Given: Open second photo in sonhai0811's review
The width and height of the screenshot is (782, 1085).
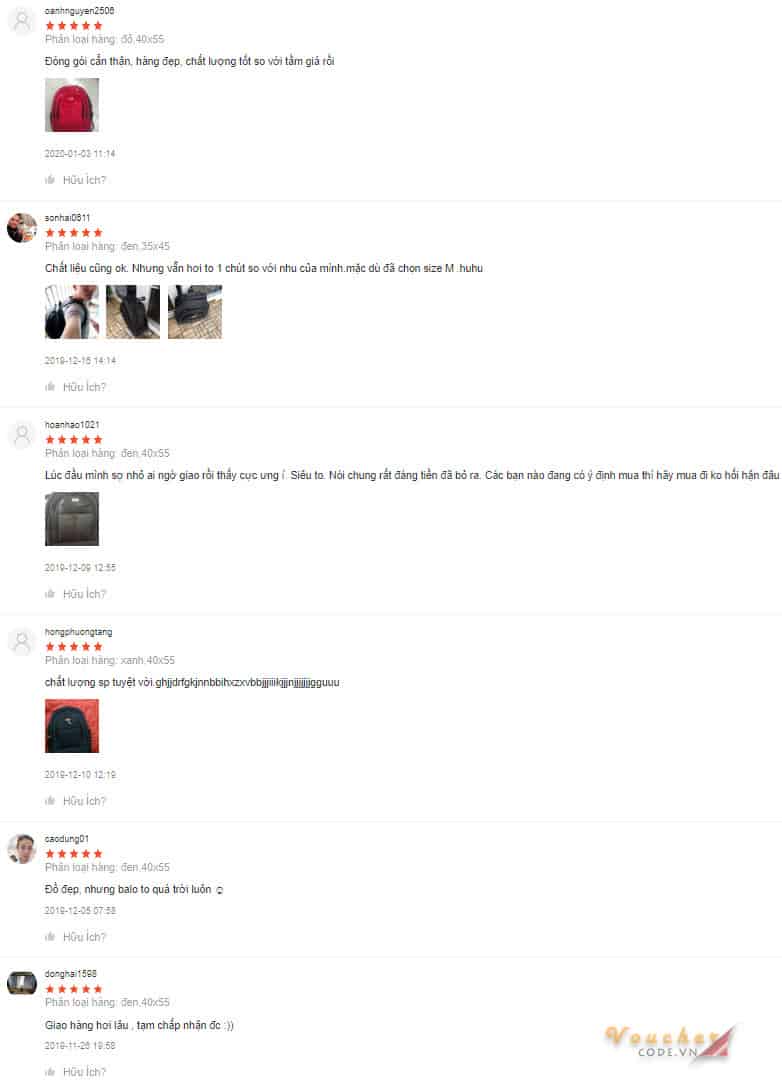Looking at the screenshot, I should coord(133,311).
